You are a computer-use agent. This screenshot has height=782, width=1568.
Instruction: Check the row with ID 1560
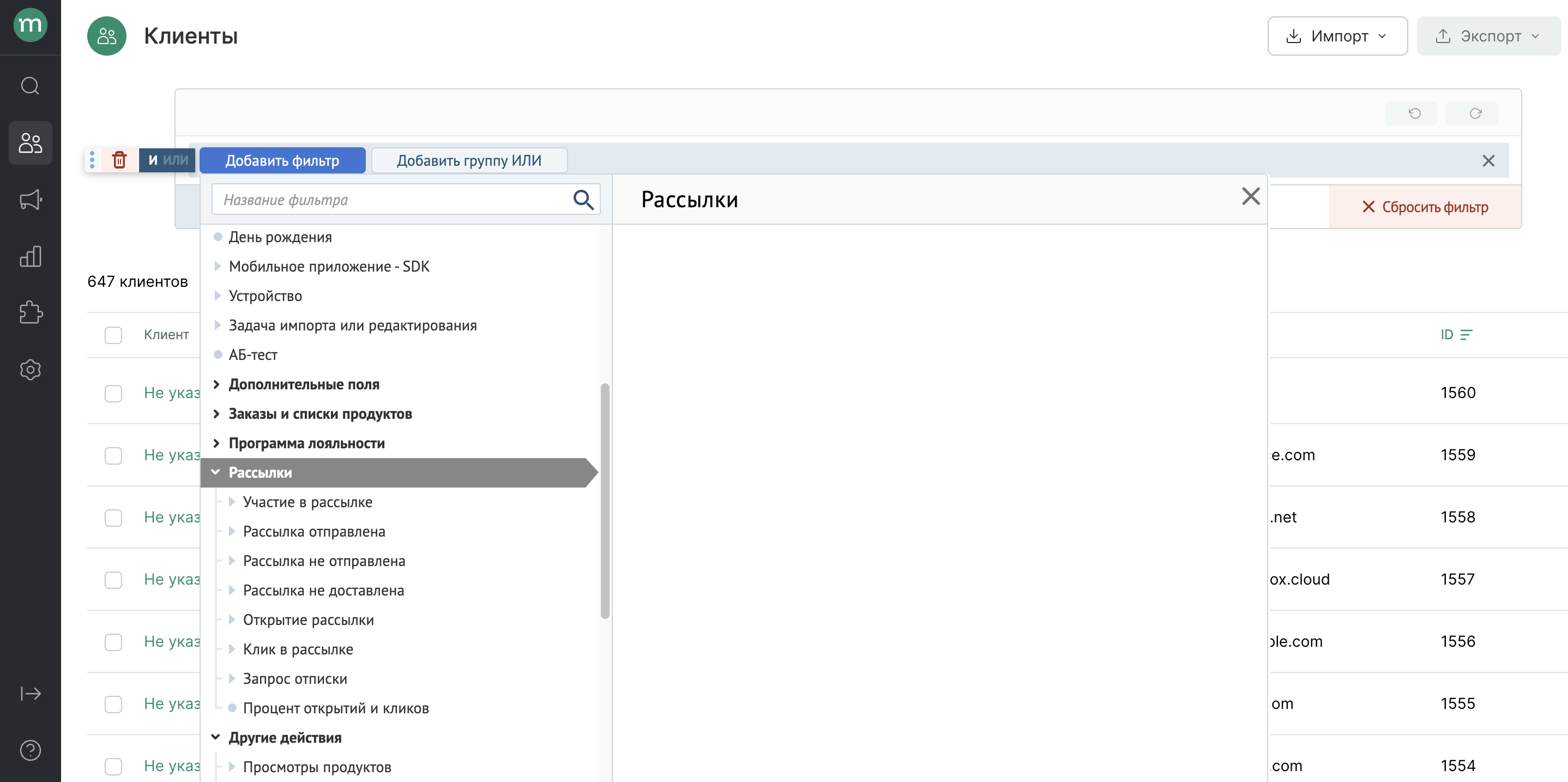point(113,393)
